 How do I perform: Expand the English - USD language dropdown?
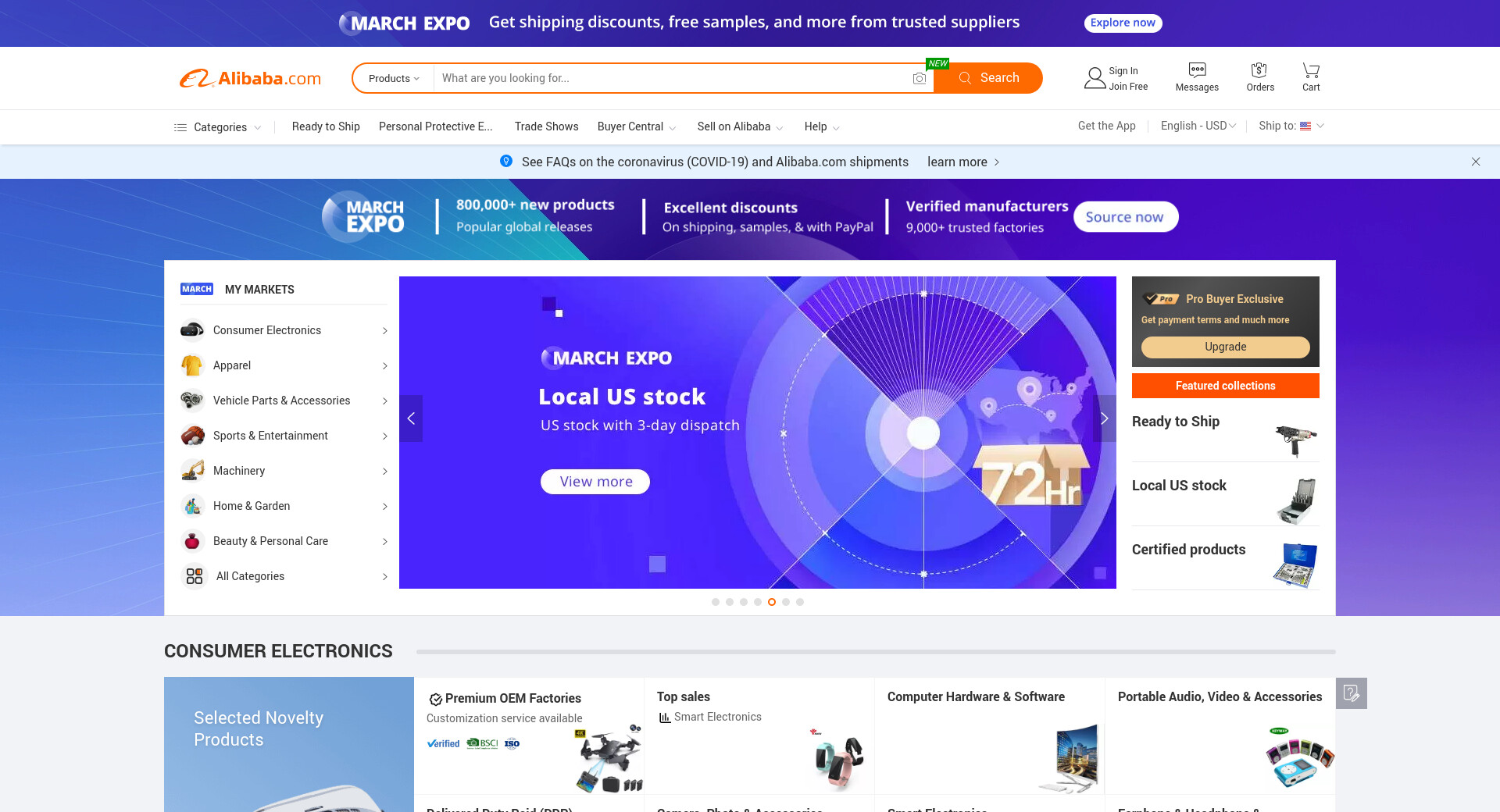pyautogui.click(x=1198, y=126)
